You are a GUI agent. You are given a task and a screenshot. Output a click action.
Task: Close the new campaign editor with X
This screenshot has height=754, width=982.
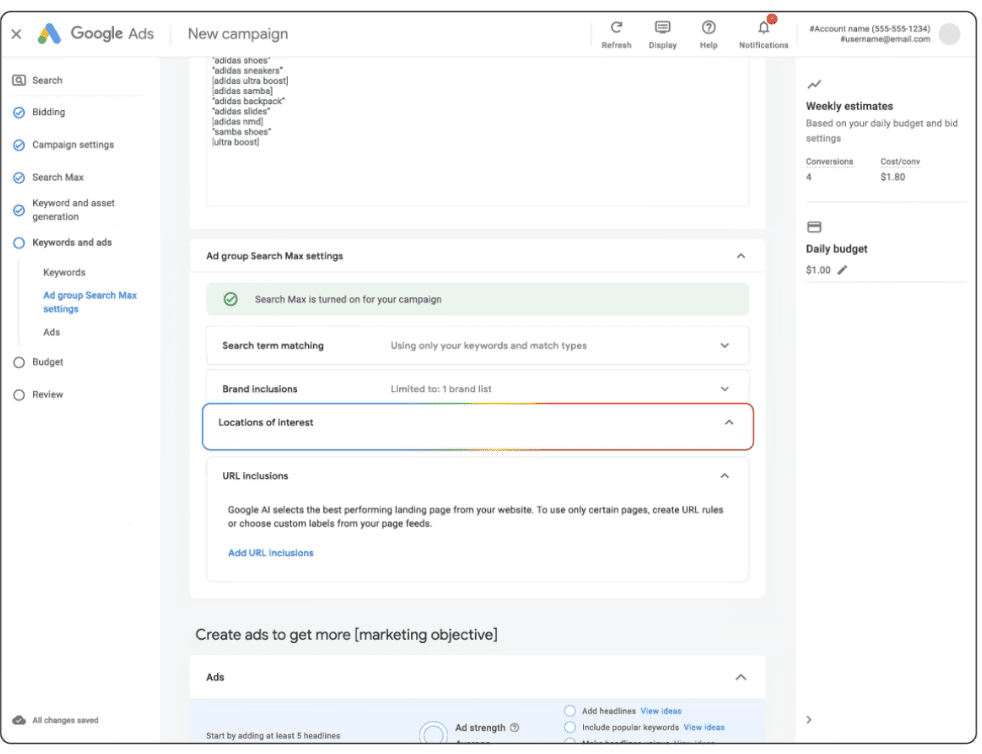(16, 34)
